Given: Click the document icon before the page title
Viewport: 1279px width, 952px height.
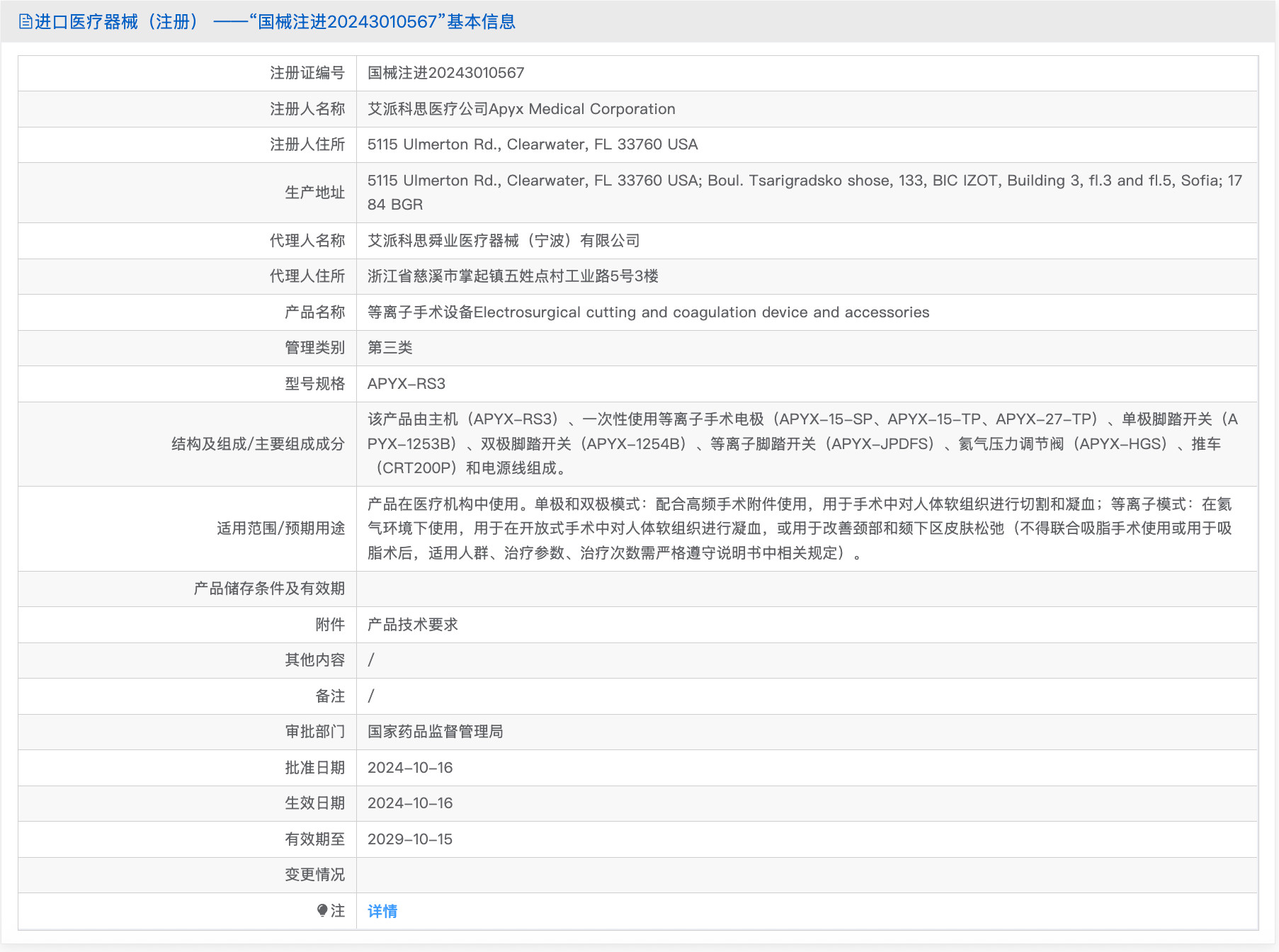Looking at the screenshot, I should 25,22.
